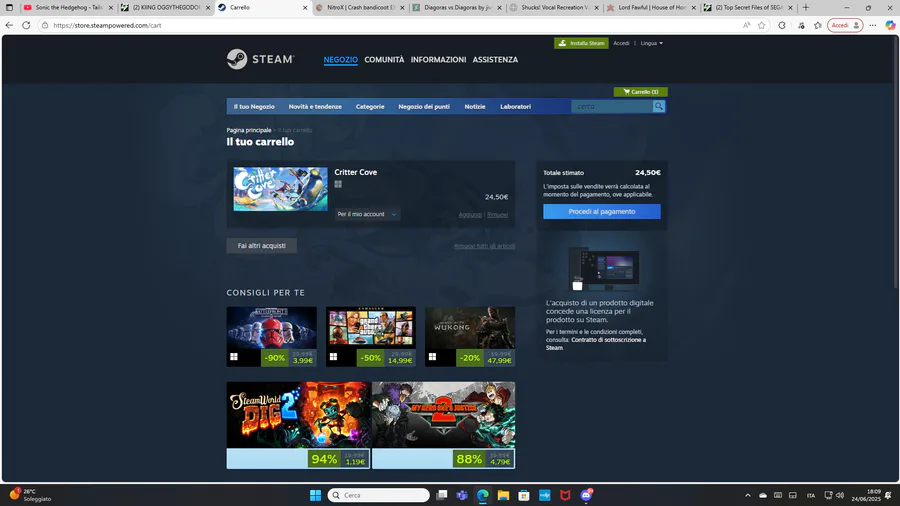Open the ASSISTENZA menu
The width and height of the screenshot is (900, 506).
click(x=495, y=60)
